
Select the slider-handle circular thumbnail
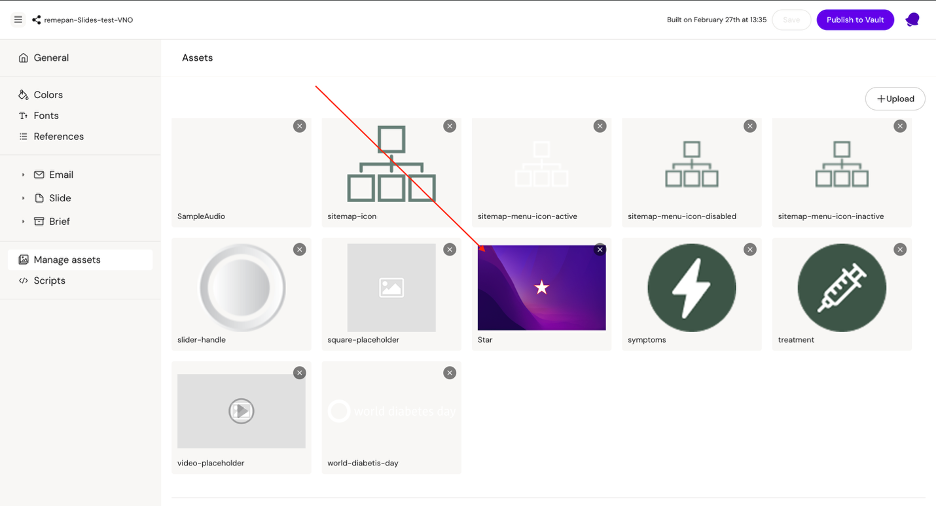pyautogui.click(x=241, y=288)
